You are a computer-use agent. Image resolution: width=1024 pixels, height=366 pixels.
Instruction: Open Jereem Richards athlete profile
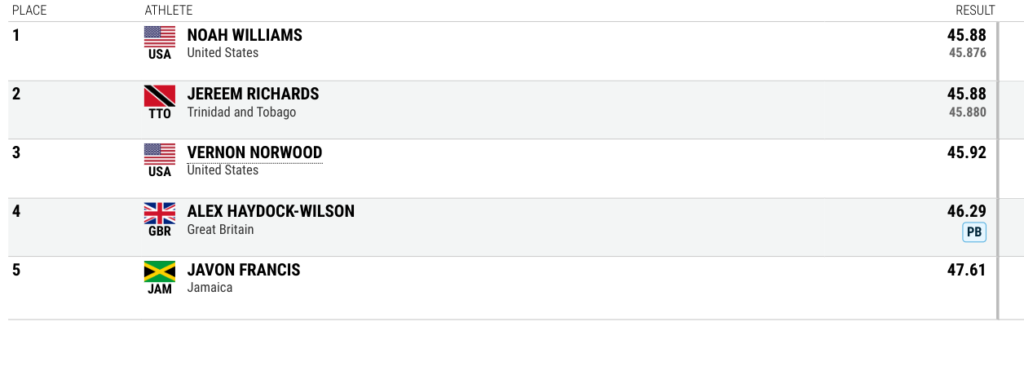point(253,94)
